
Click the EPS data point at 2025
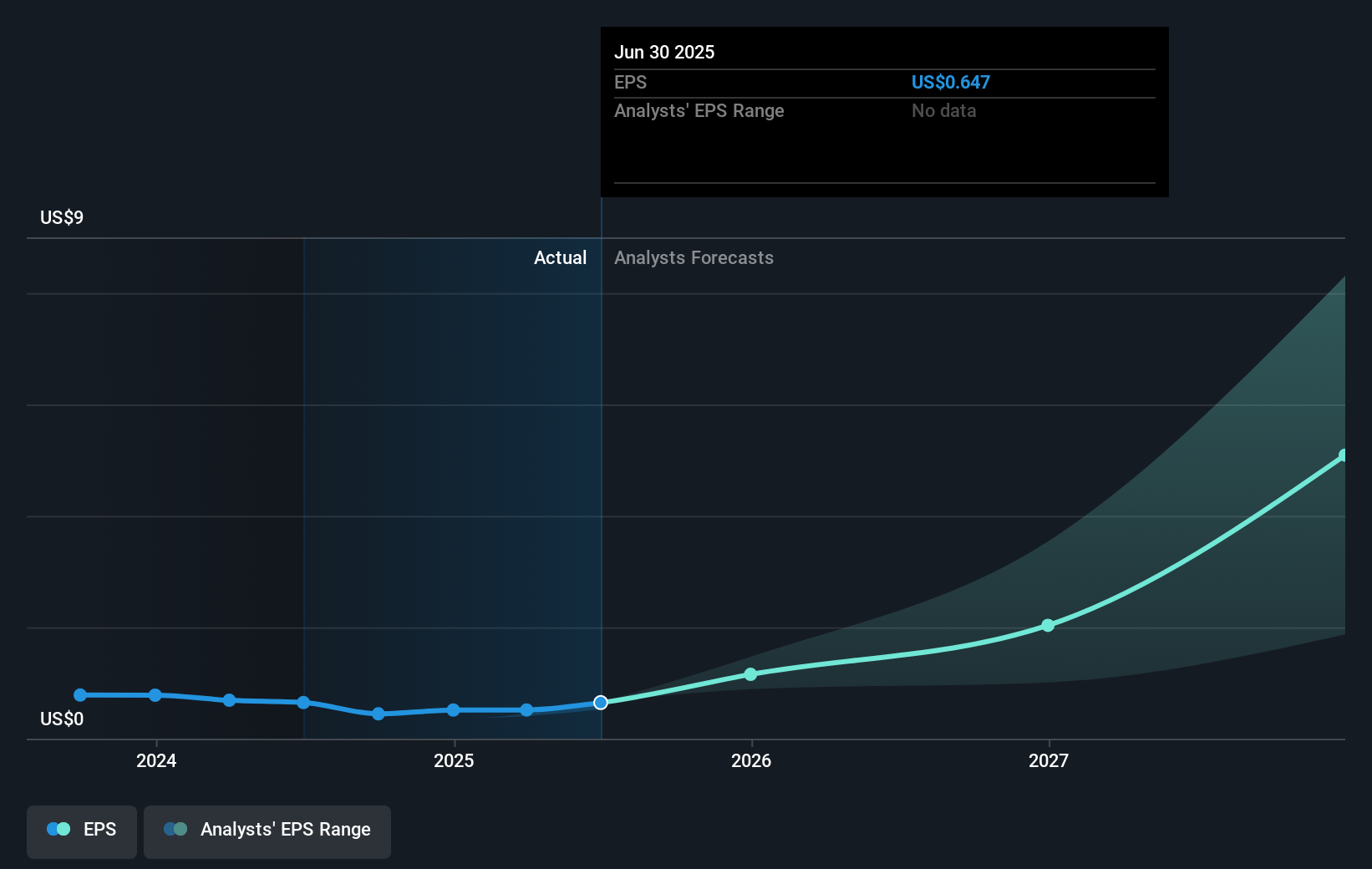coord(453,710)
